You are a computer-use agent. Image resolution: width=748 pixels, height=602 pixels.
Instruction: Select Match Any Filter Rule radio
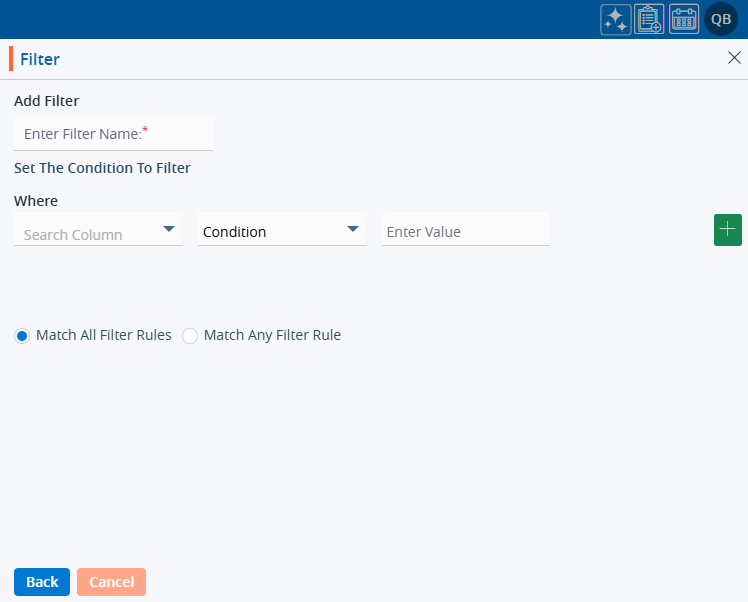(190, 336)
